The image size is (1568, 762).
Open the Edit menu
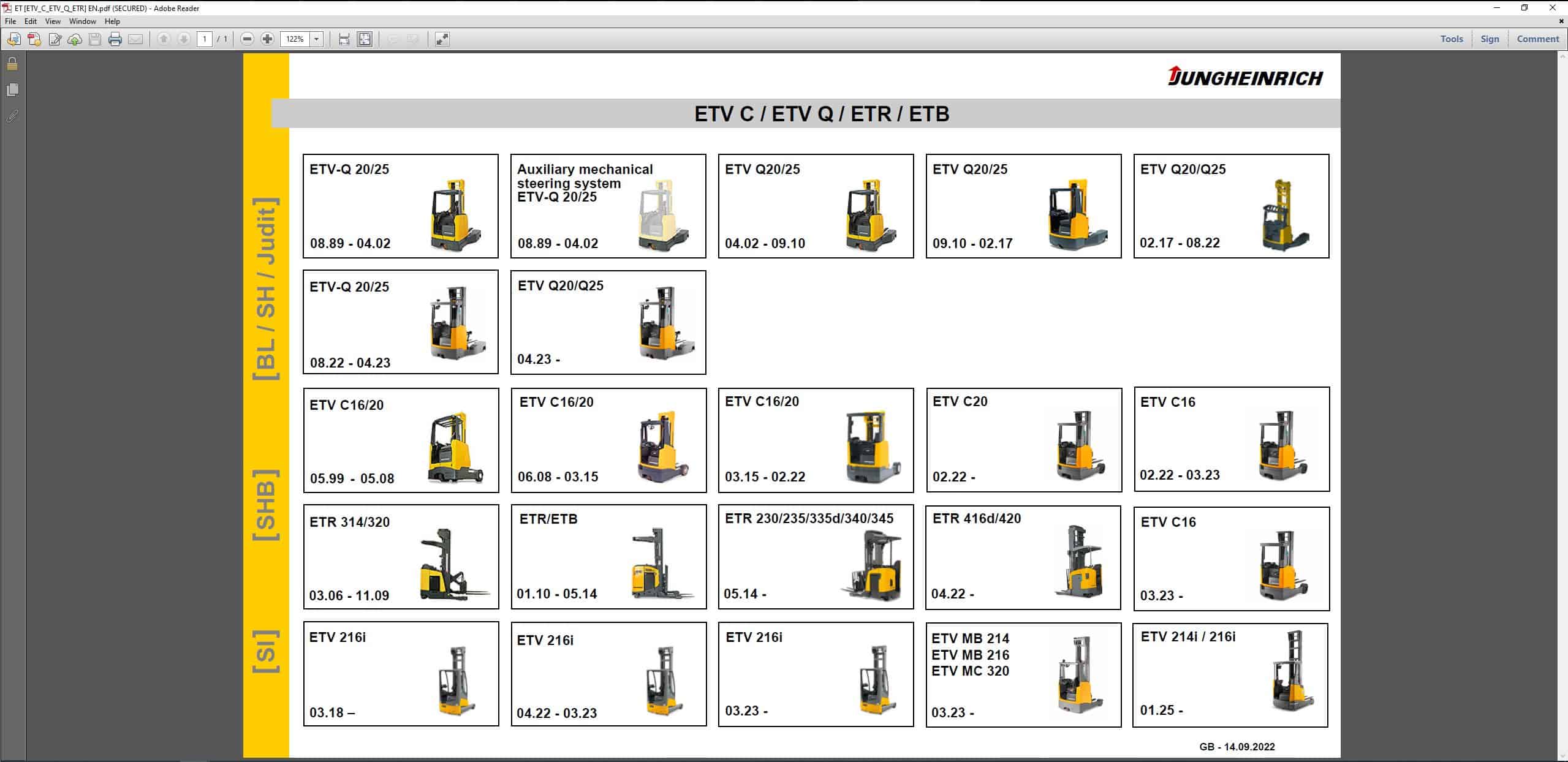click(31, 21)
